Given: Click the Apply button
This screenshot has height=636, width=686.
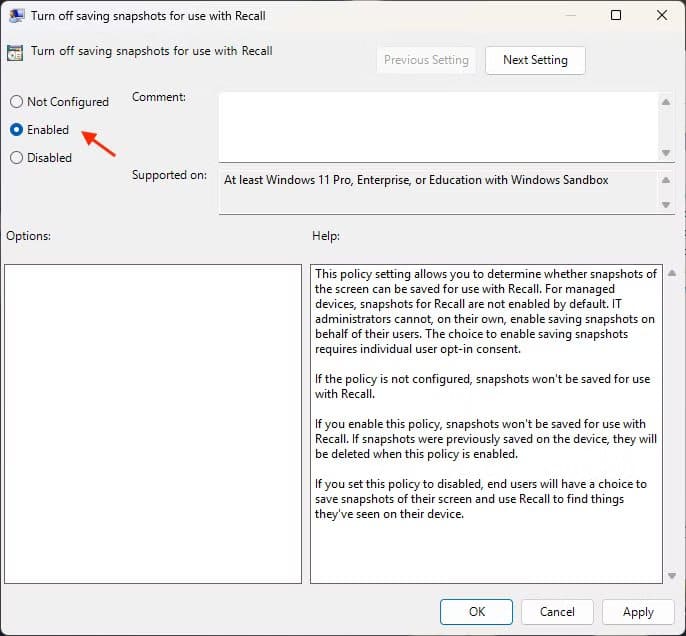Looking at the screenshot, I should pyautogui.click(x=638, y=612).
